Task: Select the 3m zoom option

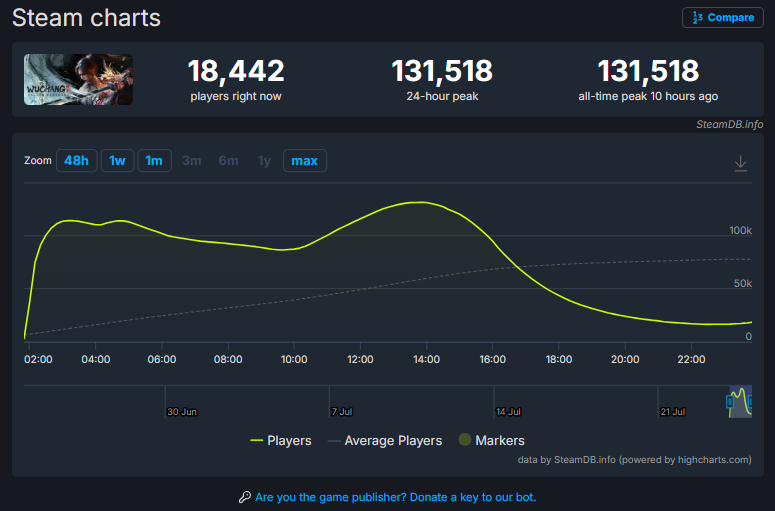Action: tap(191, 161)
